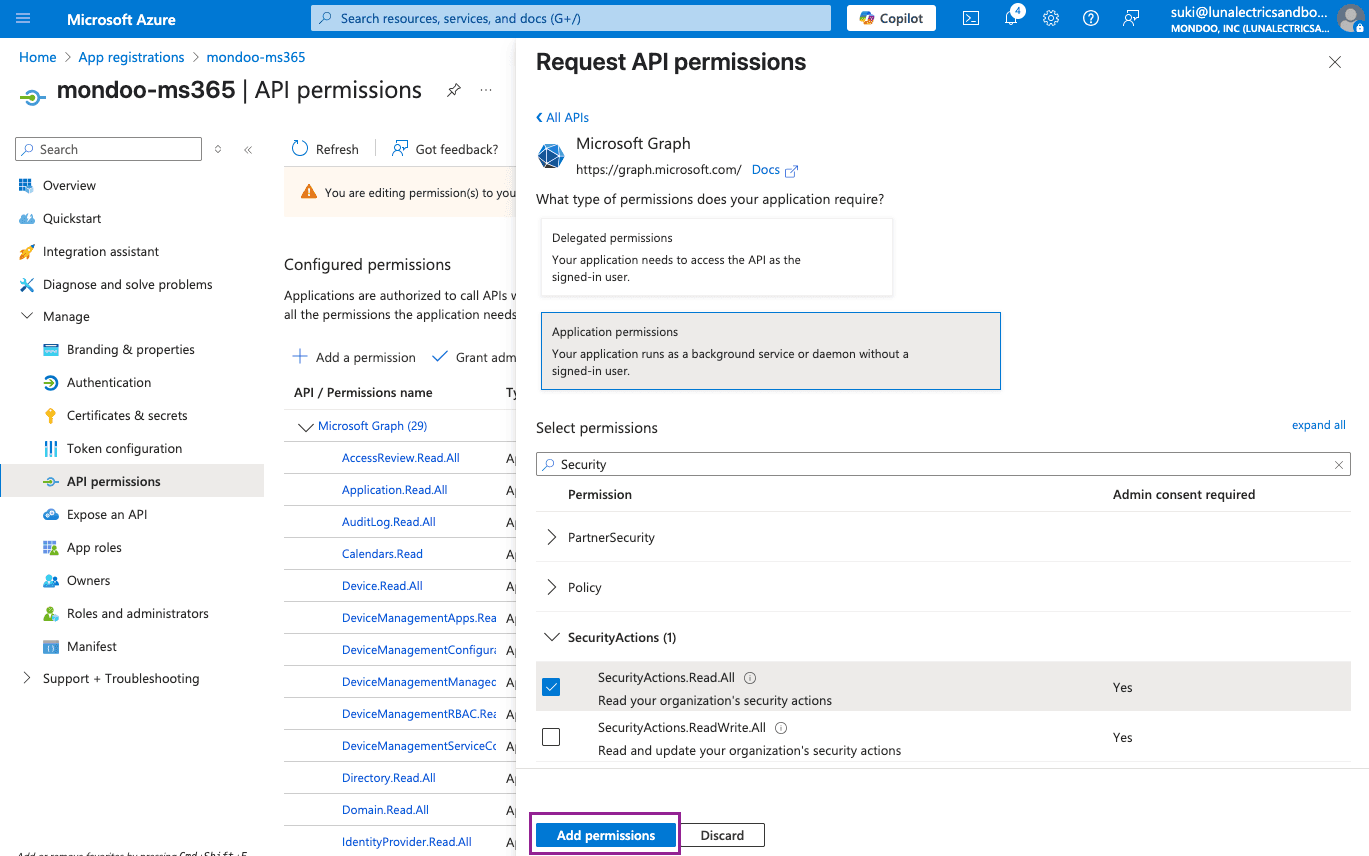Click the Add permissions button
This screenshot has height=856, width=1369.
pos(604,834)
